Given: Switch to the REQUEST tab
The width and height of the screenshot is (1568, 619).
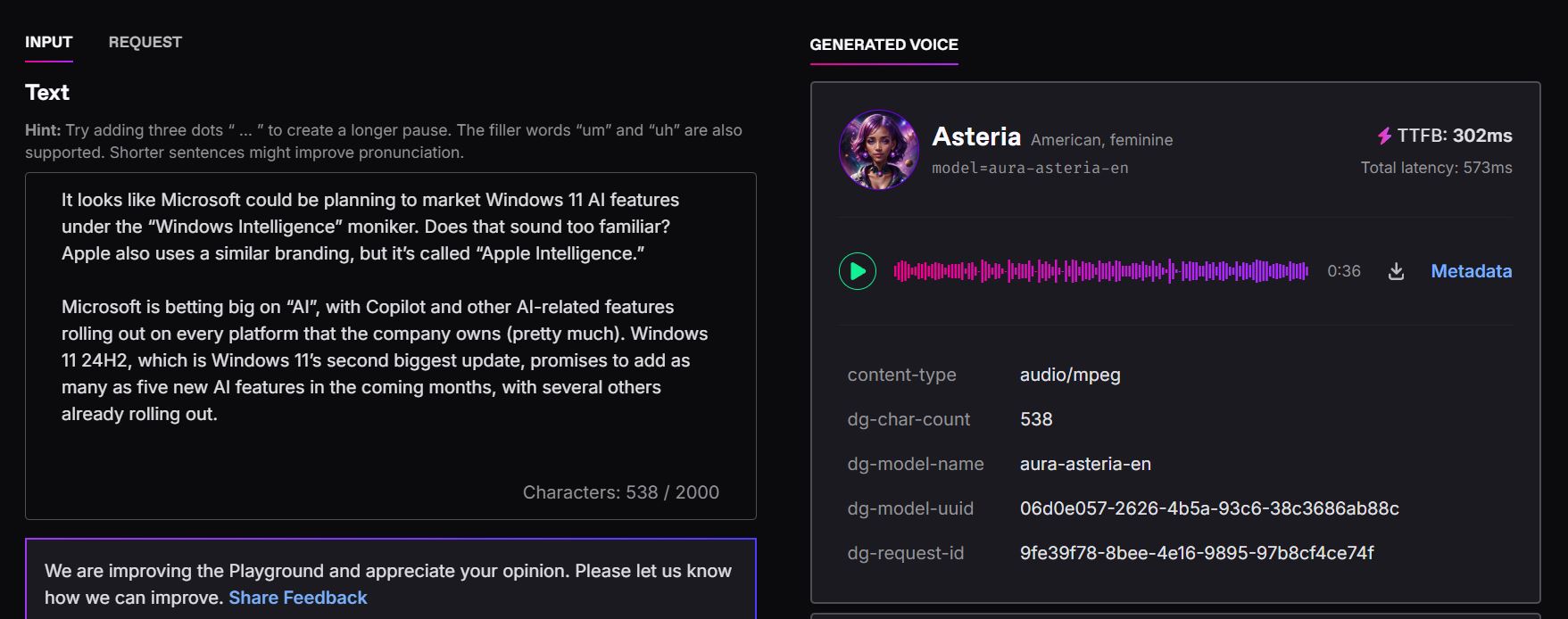Looking at the screenshot, I should (145, 42).
